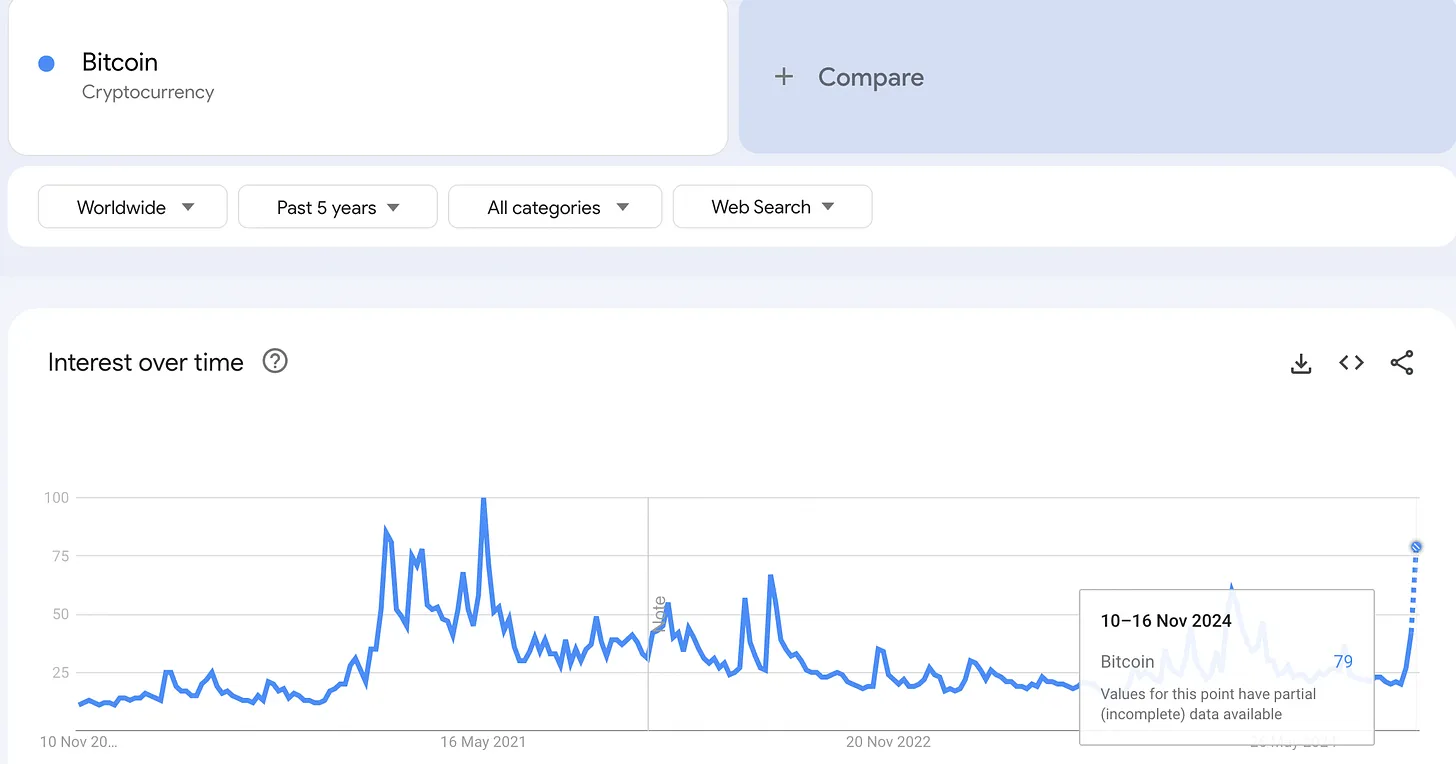
Task: Download the chart data with download icon
Action: pyautogui.click(x=1300, y=363)
